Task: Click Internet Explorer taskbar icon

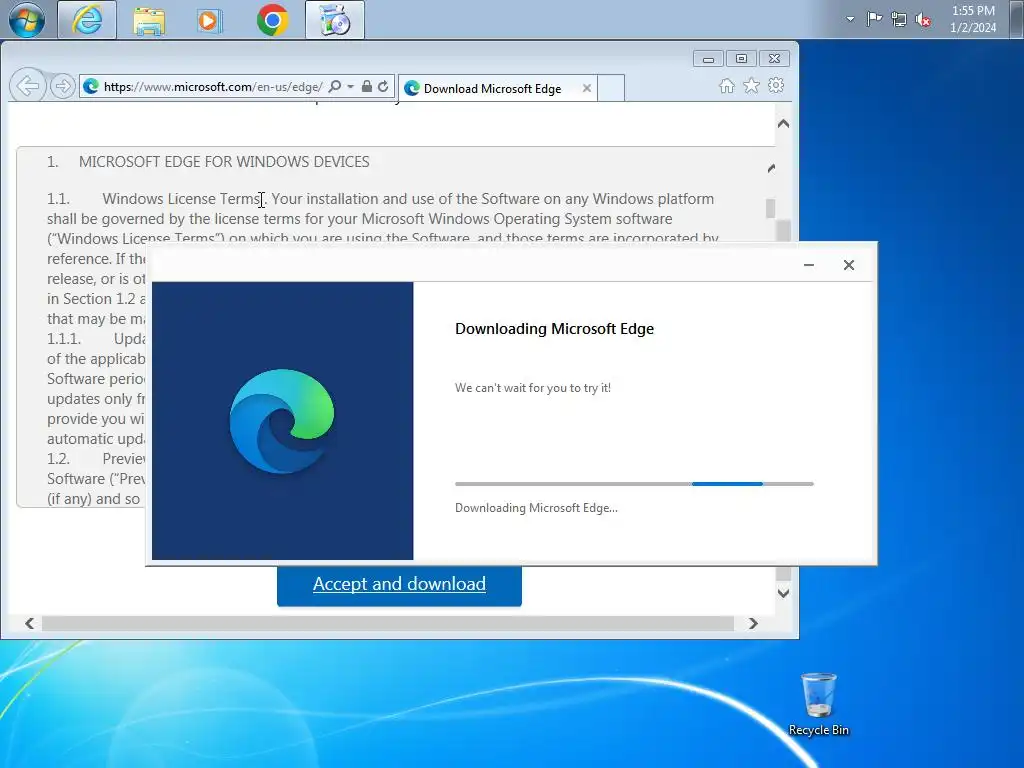Action: pyautogui.click(x=87, y=20)
